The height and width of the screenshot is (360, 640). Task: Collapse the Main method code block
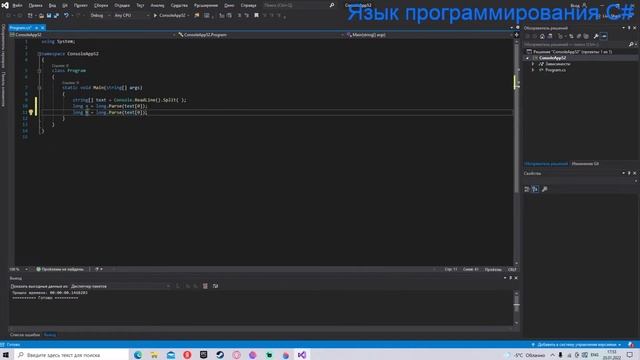coord(39,88)
